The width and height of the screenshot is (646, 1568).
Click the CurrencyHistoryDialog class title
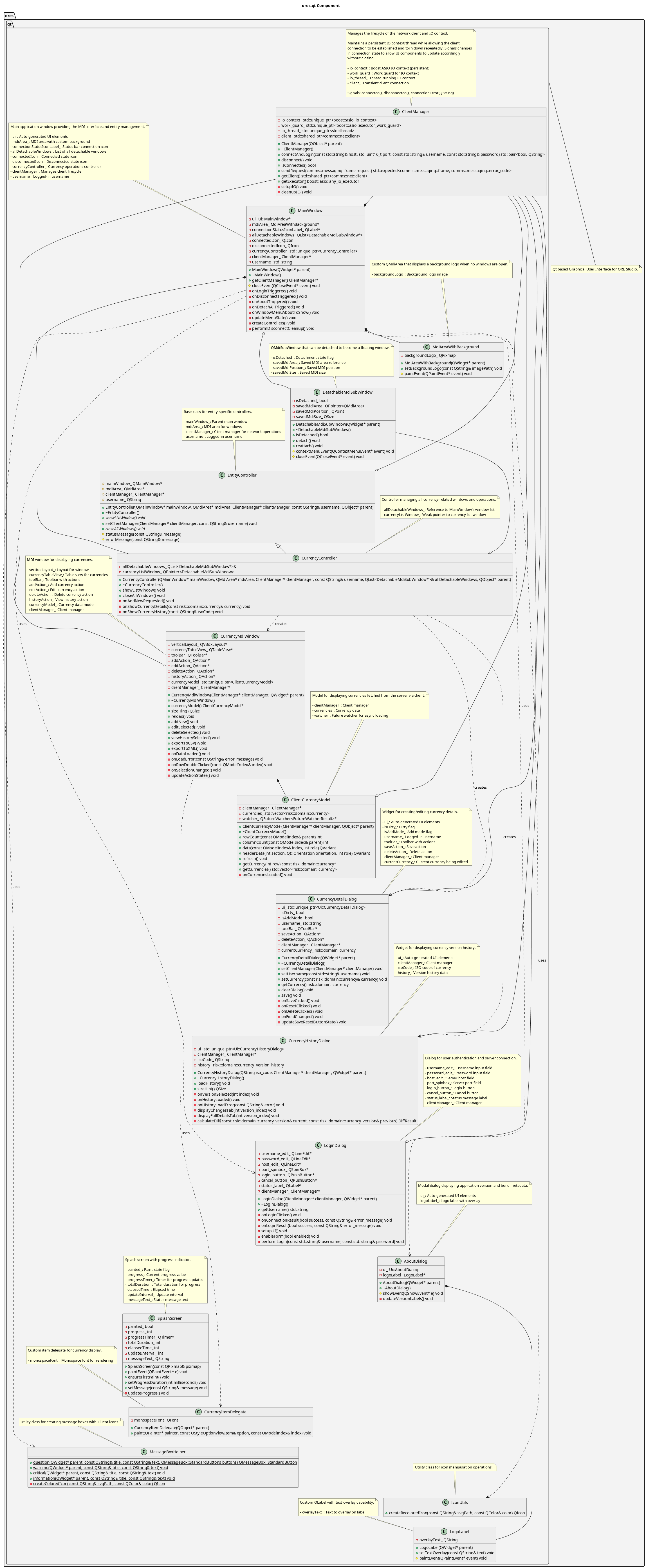tap(309, 1041)
